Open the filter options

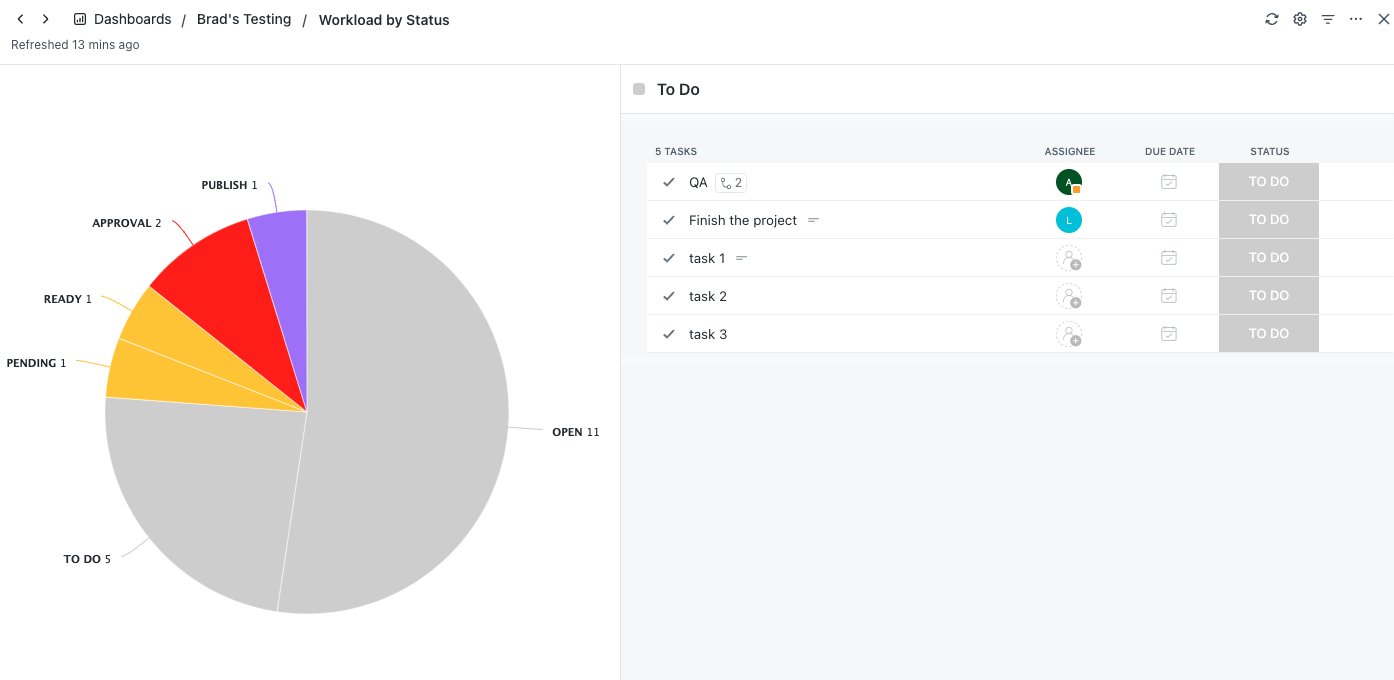pyautogui.click(x=1327, y=18)
